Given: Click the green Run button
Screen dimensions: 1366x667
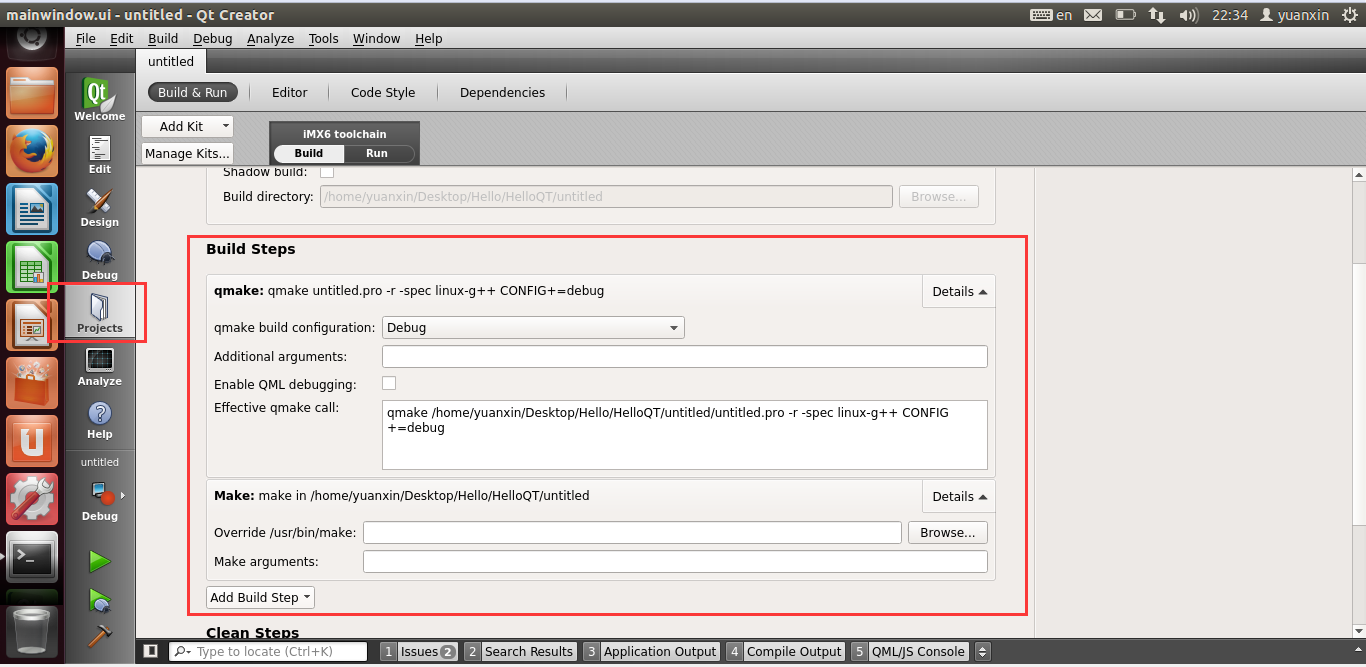Looking at the screenshot, I should click(99, 561).
